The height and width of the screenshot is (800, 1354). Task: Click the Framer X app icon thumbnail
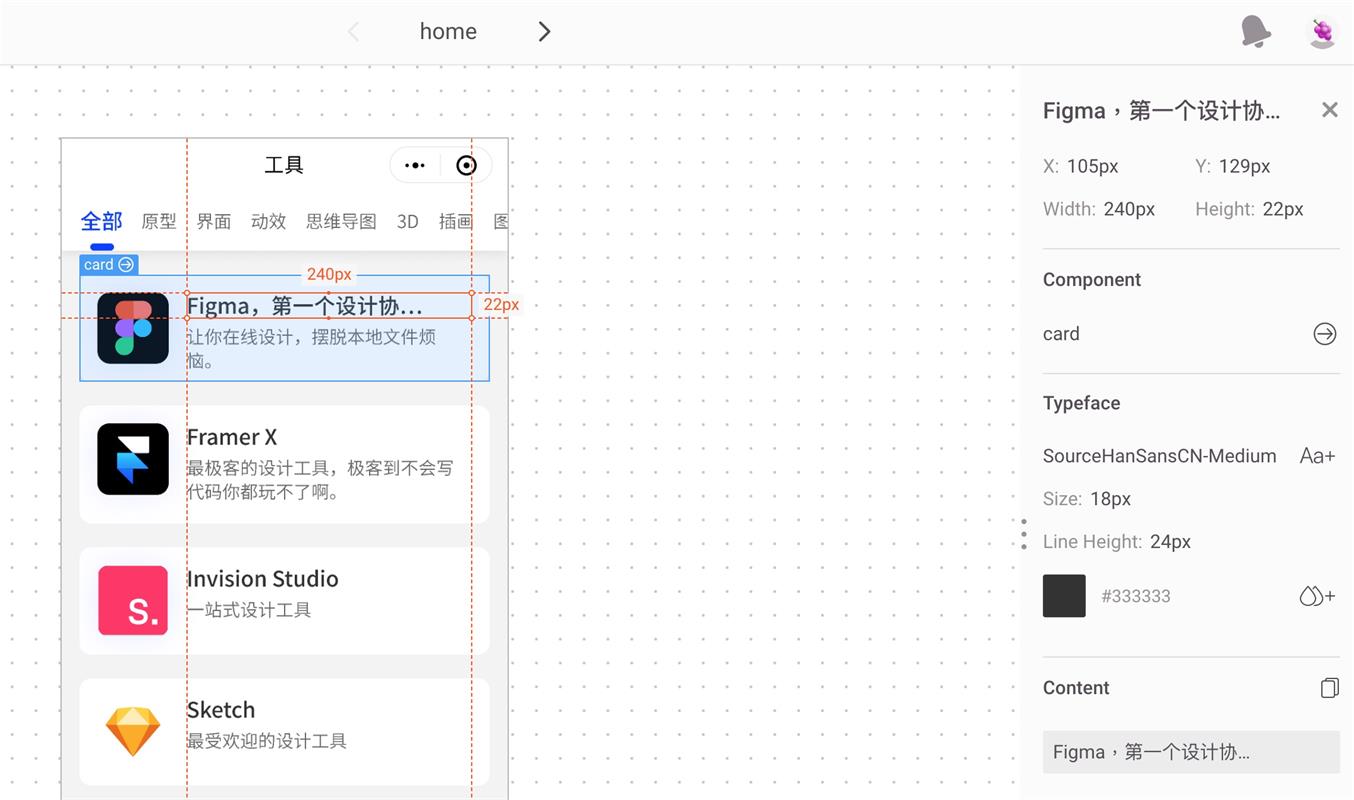(x=133, y=459)
